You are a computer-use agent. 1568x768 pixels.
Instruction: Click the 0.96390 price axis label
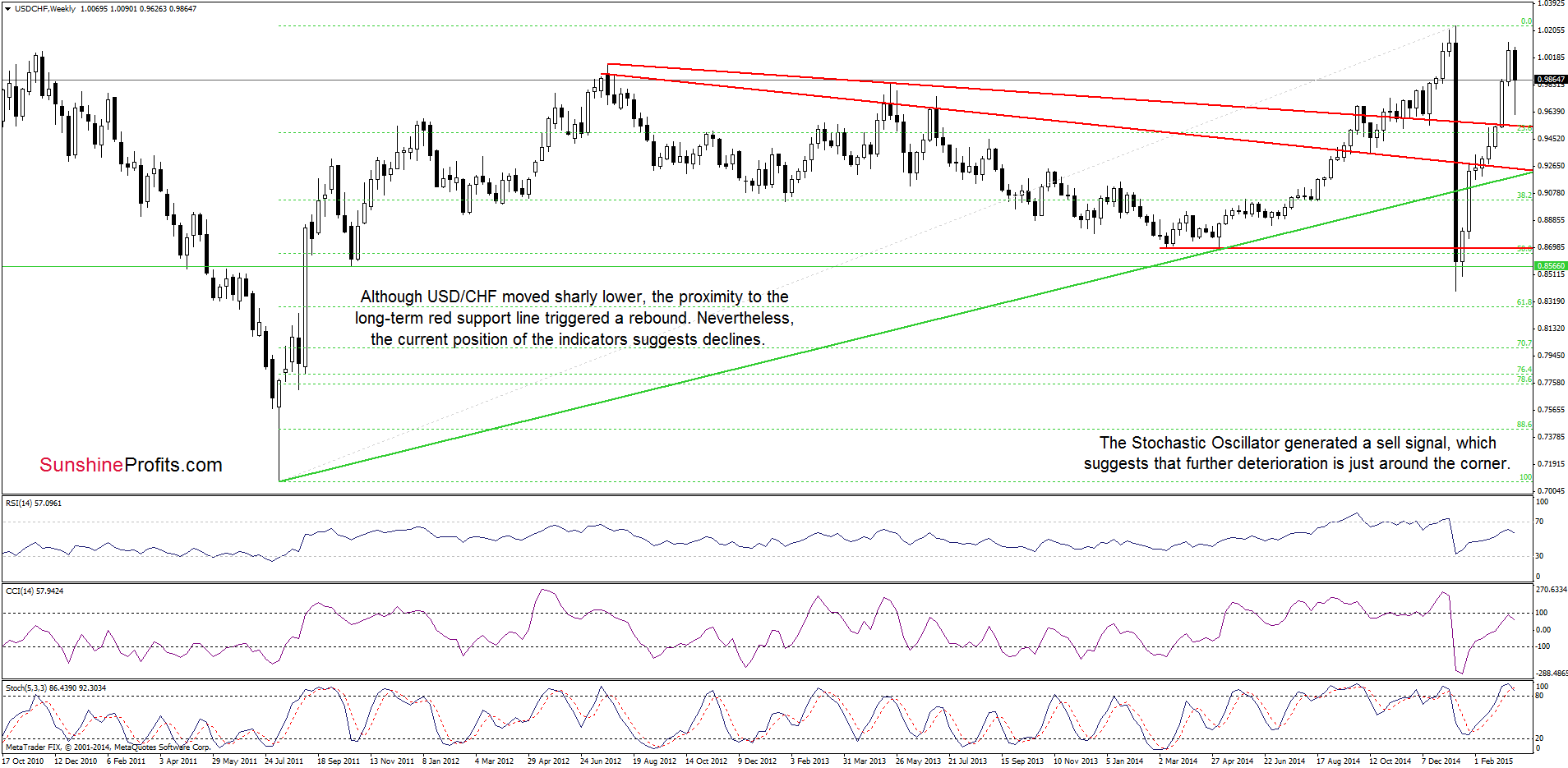click(1552, 112)
